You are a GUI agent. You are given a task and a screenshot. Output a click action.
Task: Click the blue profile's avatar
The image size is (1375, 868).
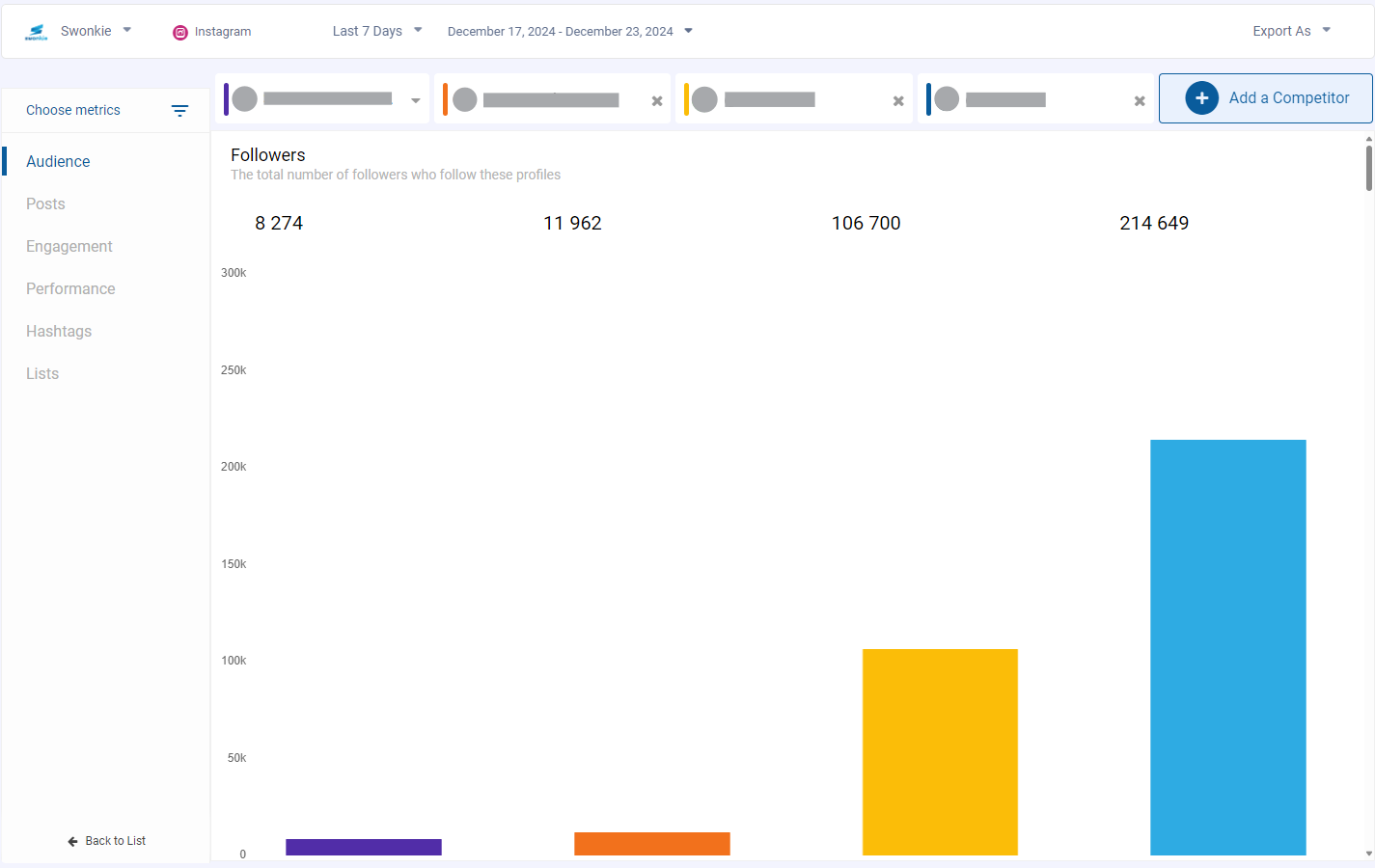[x=947, y=99]
